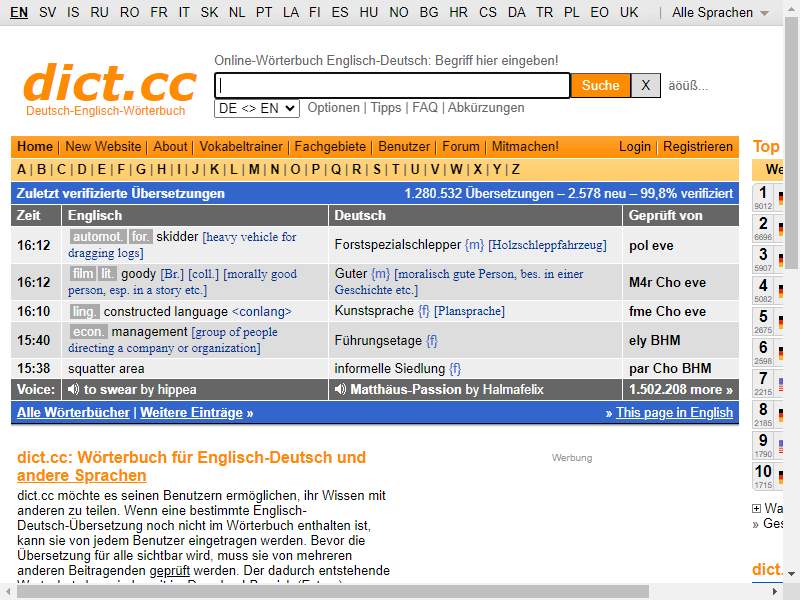Click the "goody" English entry

(x=138, y=274)
